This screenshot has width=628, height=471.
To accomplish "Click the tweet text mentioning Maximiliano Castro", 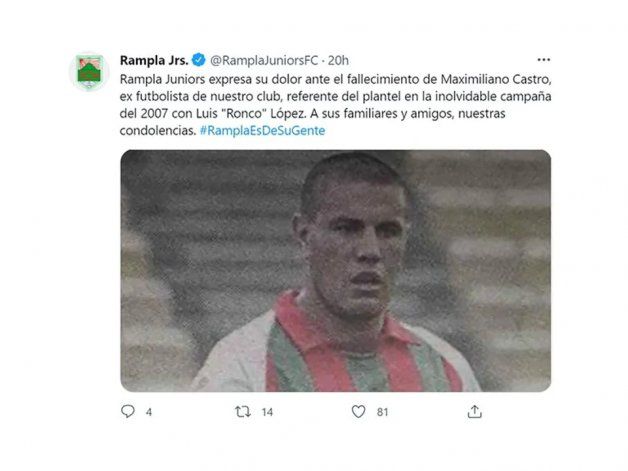I will click(x=335, y=77).
